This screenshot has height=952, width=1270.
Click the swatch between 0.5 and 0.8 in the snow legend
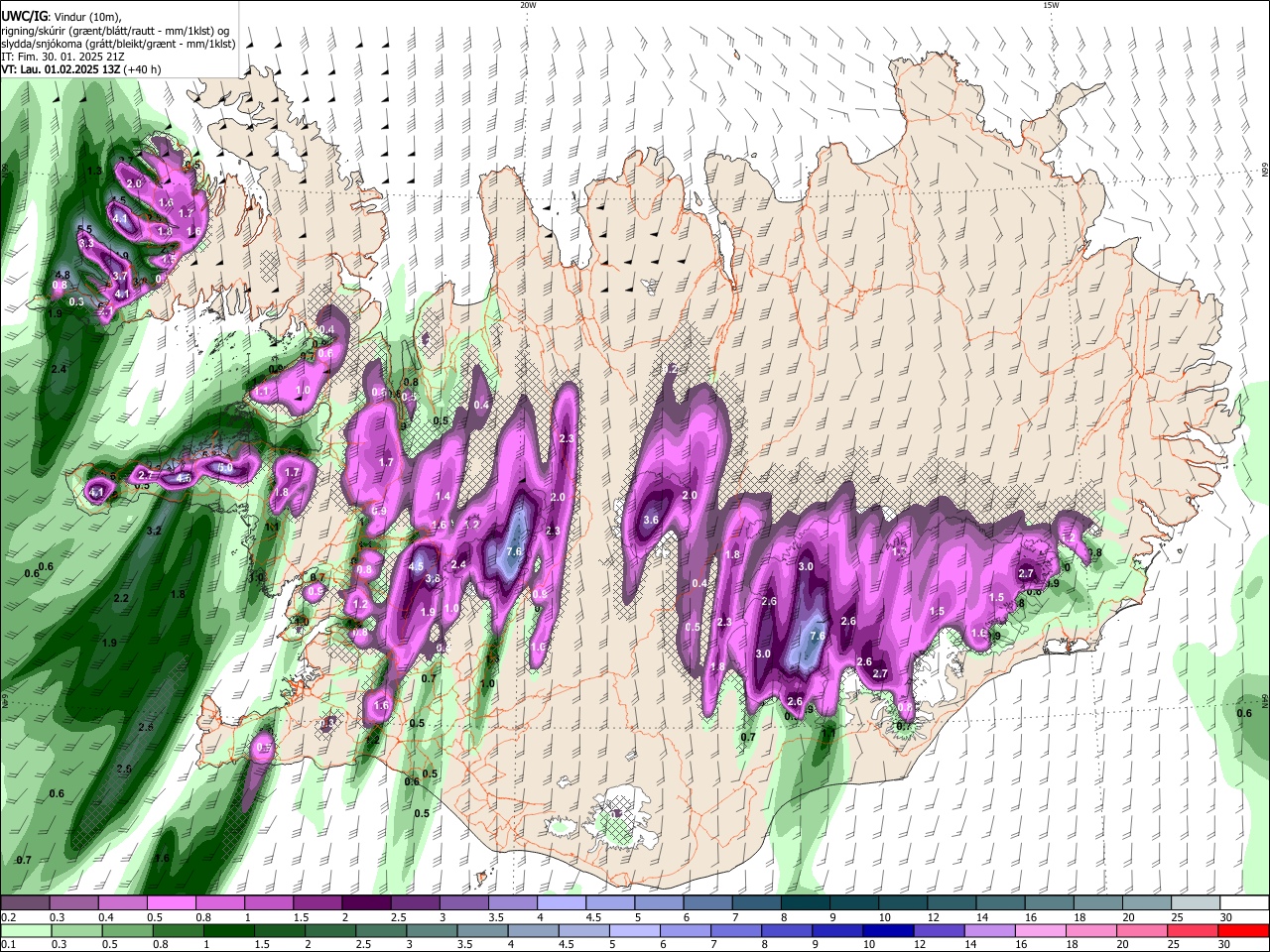[x=171, y=902]
